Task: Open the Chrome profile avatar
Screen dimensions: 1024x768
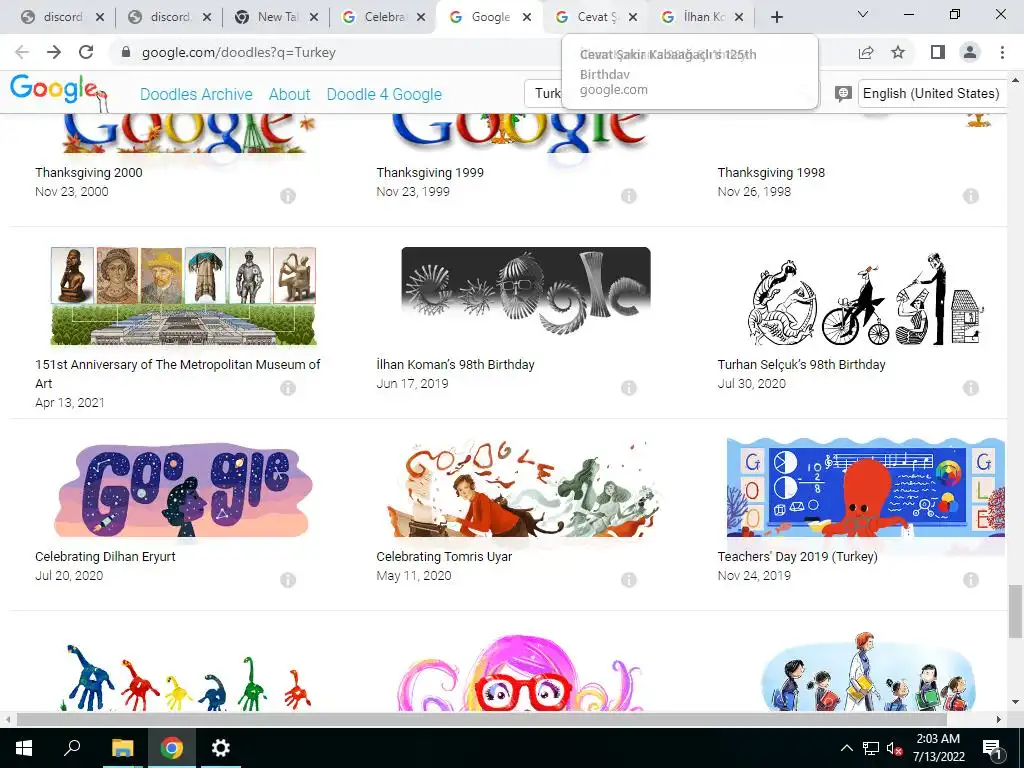Action: click(970, 52)
